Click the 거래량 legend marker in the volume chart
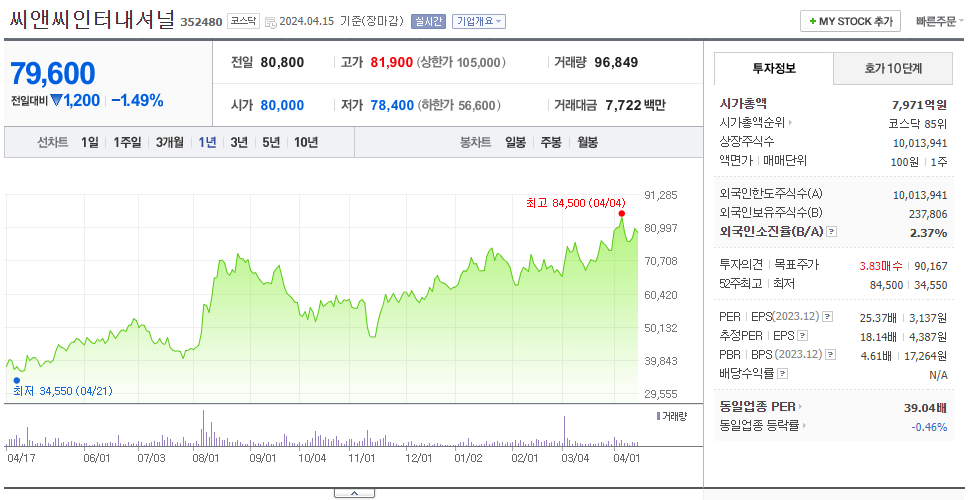The image size is (968, 500). 658,416
